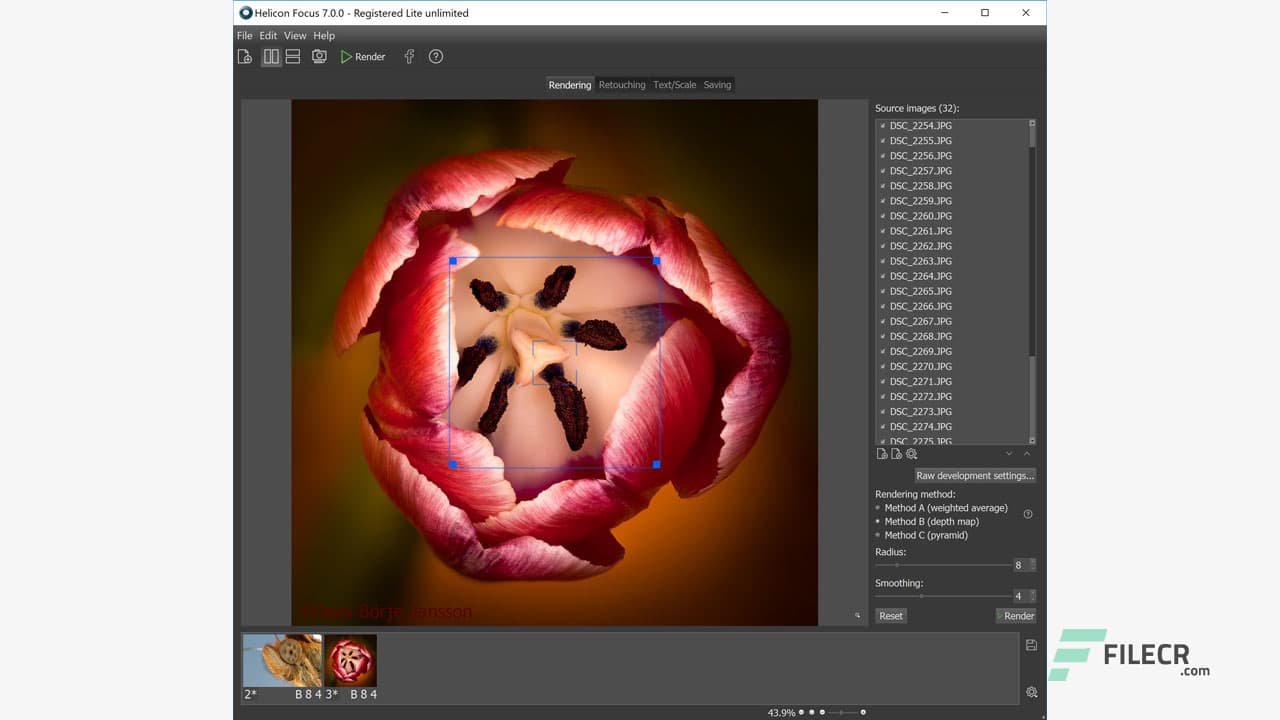Click the camera capture icon
The height and width of the screenshot is (720, 1280).
(319, 56)
